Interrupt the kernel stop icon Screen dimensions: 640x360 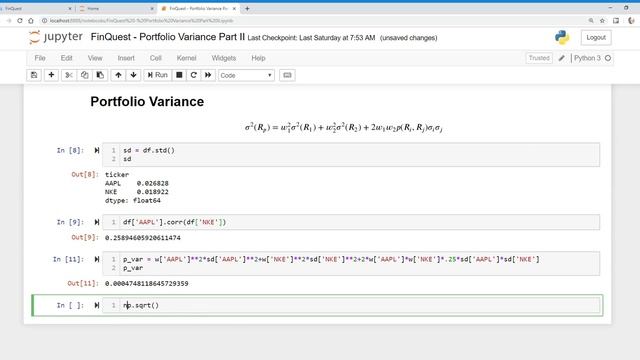[179, 75]
